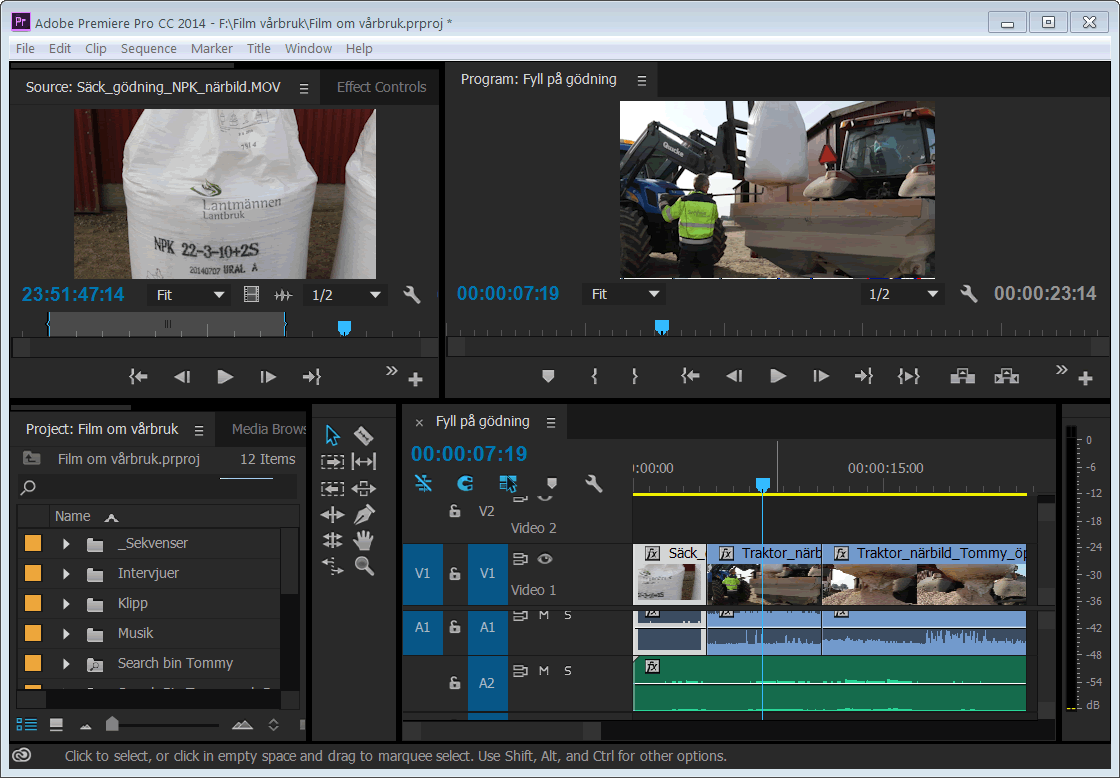Hide Video 1 track with eye icon
Screen dimensions: 1120x778
[545, 559]
